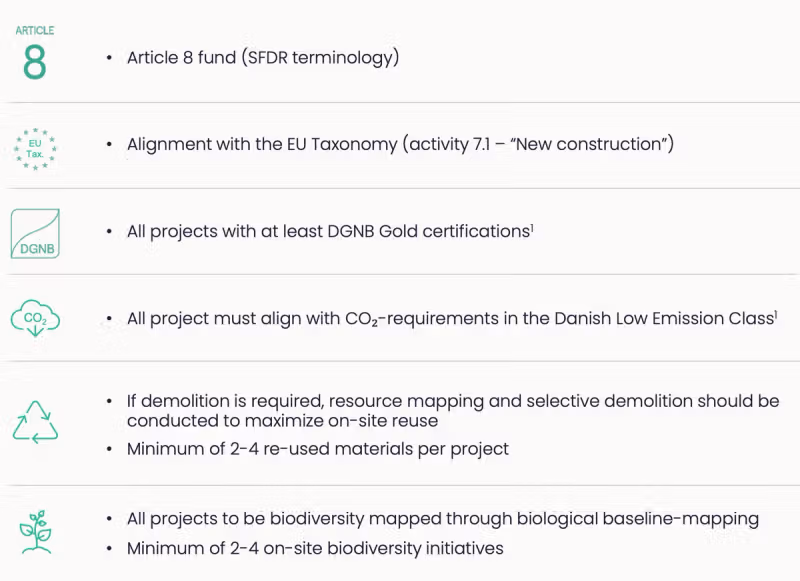Click the Article 8 number icon
800x581 pixels.
35,63
